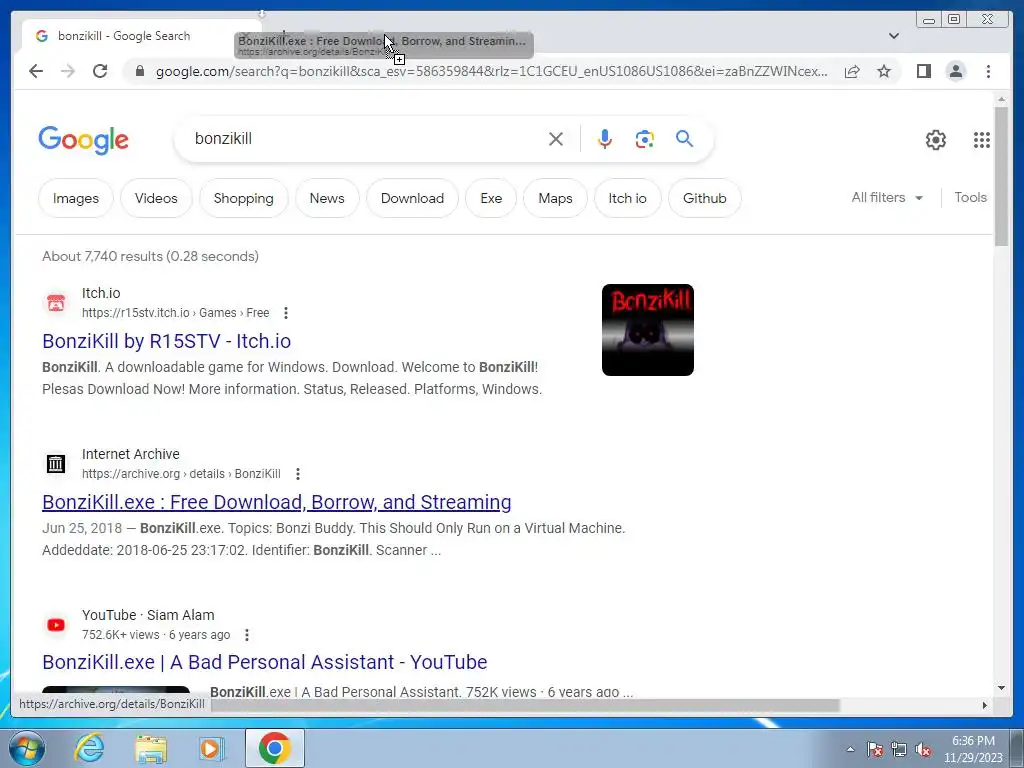Open more options for Internet Archive result
This screenshot has height=768, width=1024.
(298, 474)
